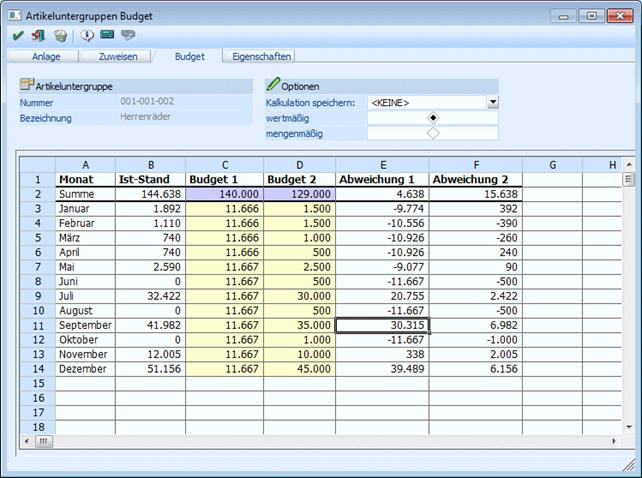The image size is (642, 478).
Task: Switch to the Anlage tab
Action: [x=48, y=57]
